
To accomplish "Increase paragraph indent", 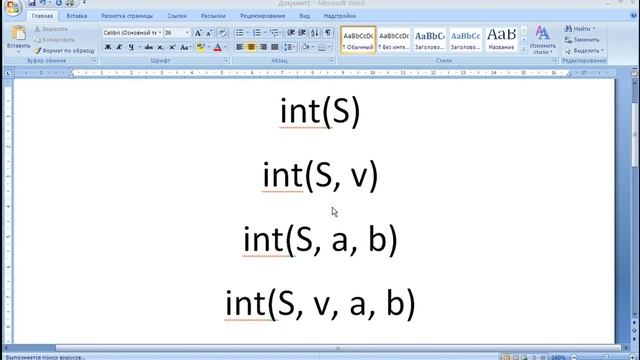I will click(302, 33).
